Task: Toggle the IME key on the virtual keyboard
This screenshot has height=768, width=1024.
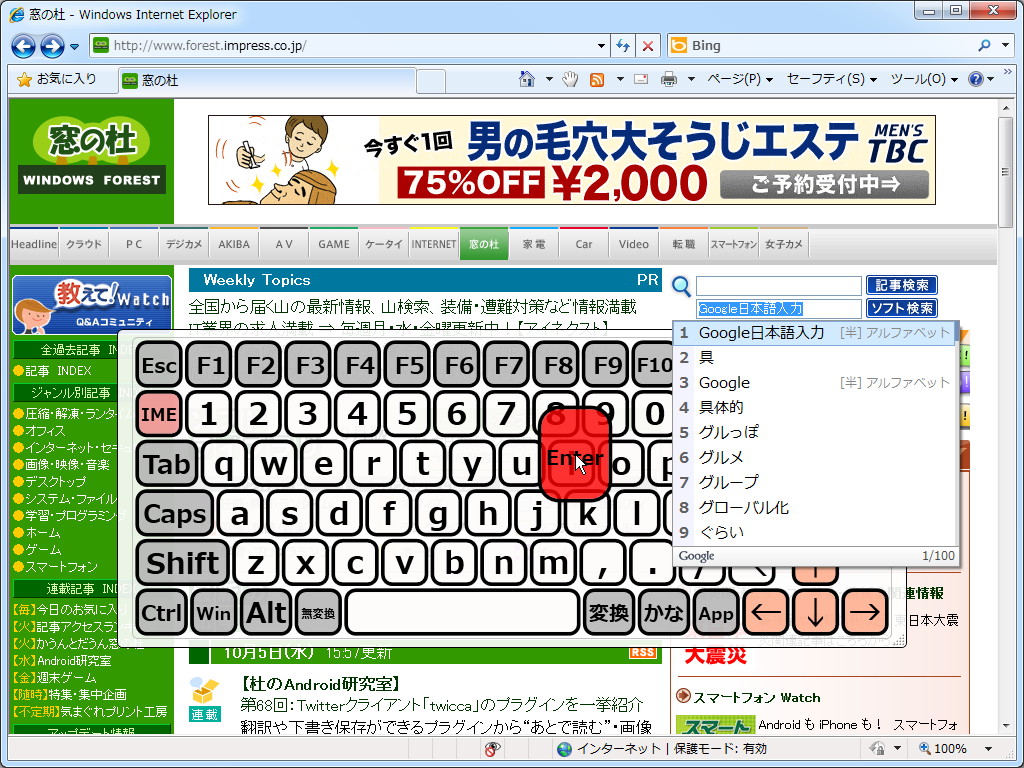Action: 160,413
